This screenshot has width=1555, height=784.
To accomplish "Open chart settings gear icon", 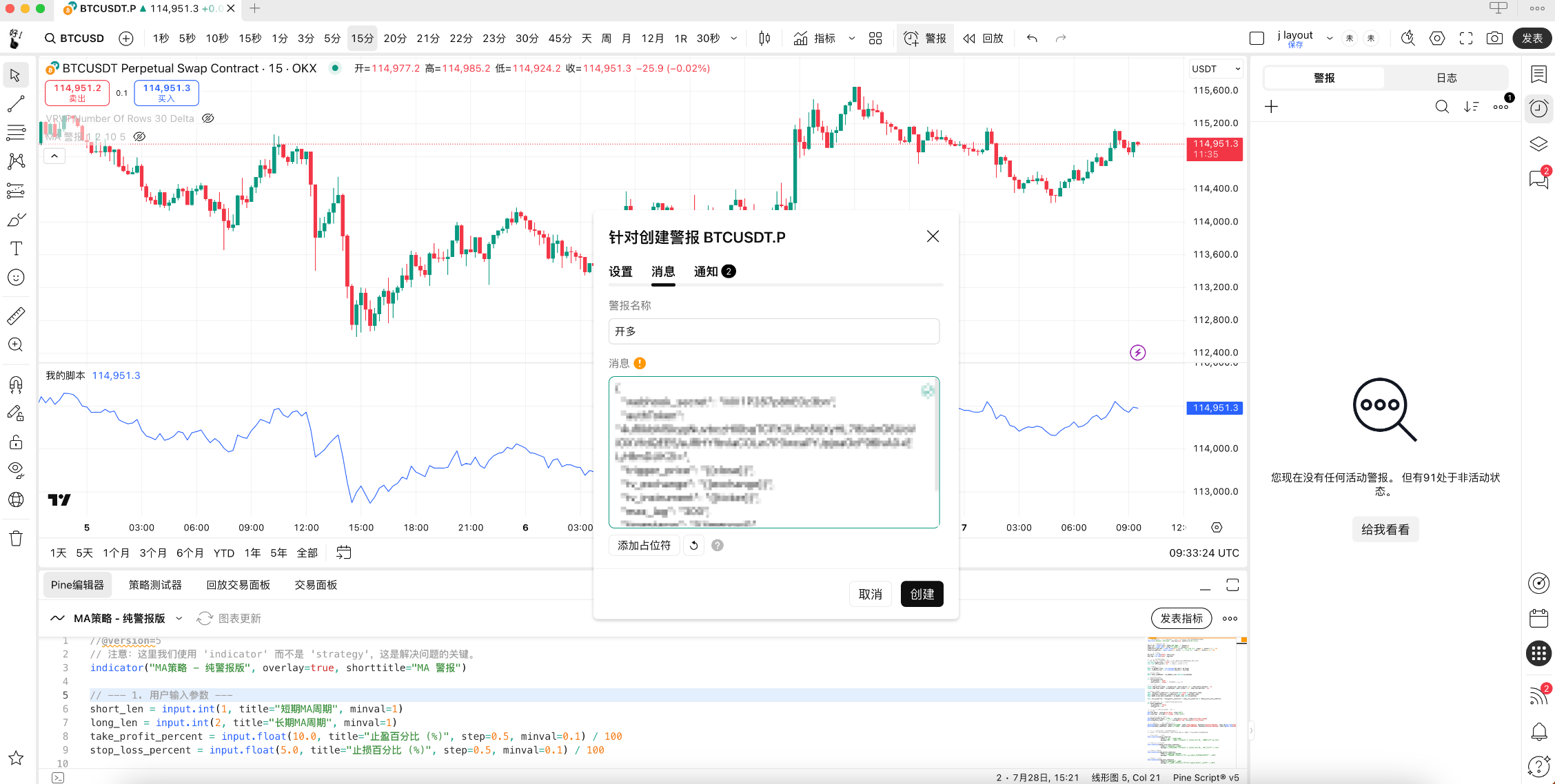I will pos(1437,39).
